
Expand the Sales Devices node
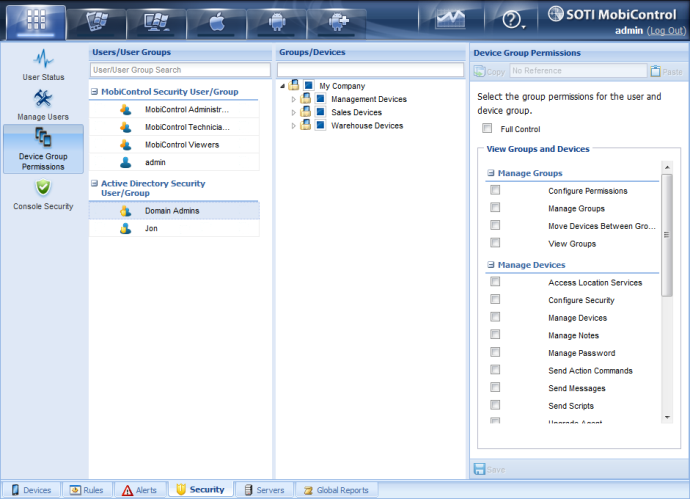tap(294, 113)
